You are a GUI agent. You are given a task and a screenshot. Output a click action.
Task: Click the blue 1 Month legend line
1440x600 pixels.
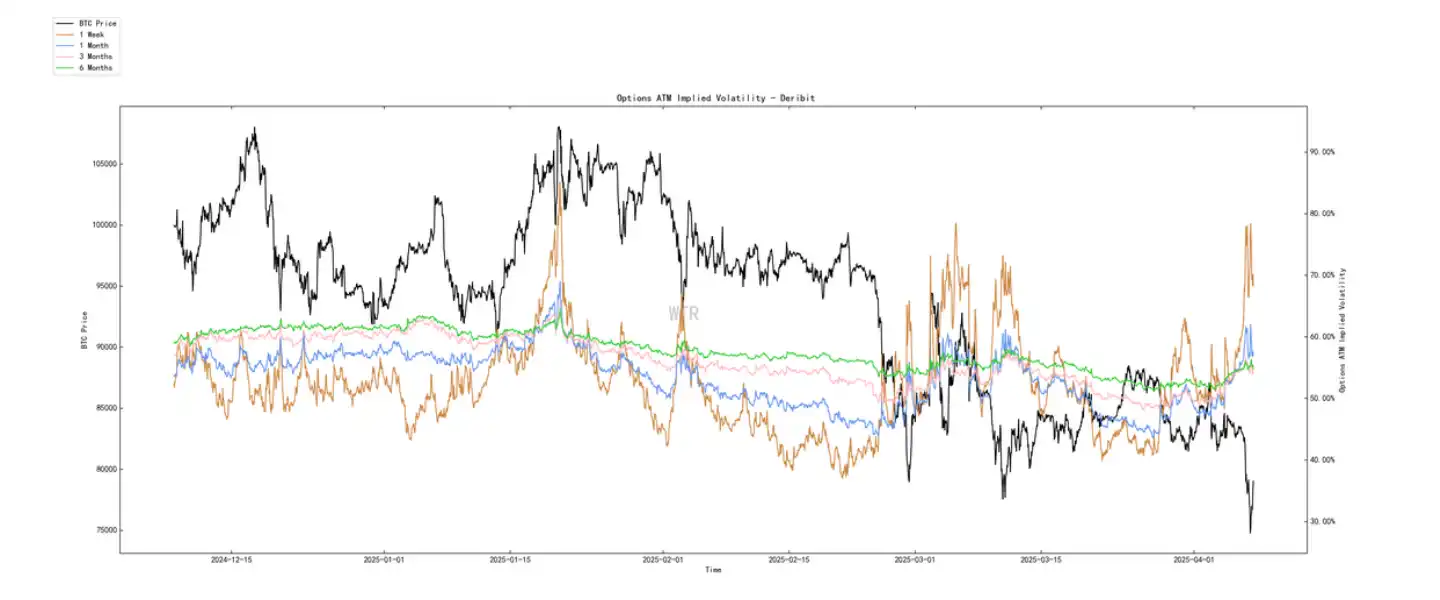[x=67, y=46]
